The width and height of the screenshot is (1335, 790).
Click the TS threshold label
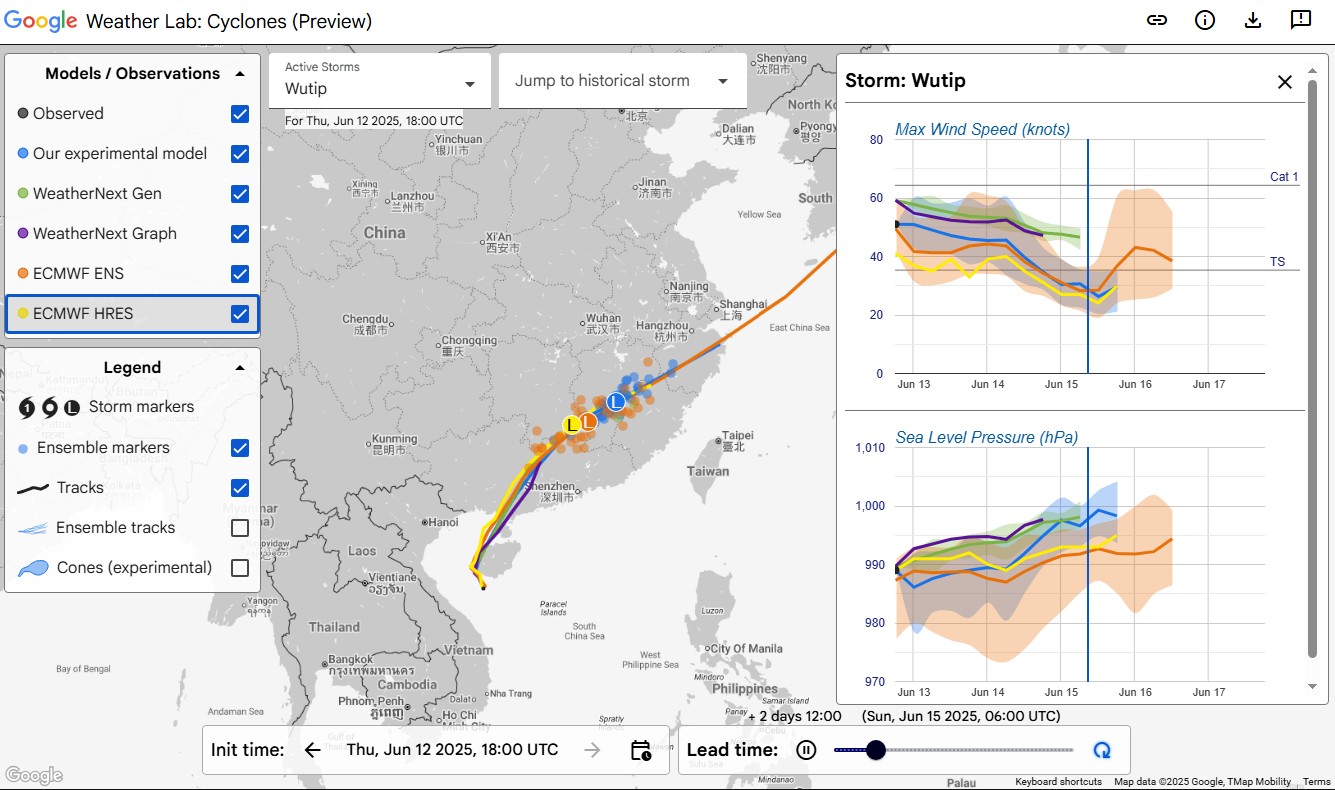point(1278,262)
